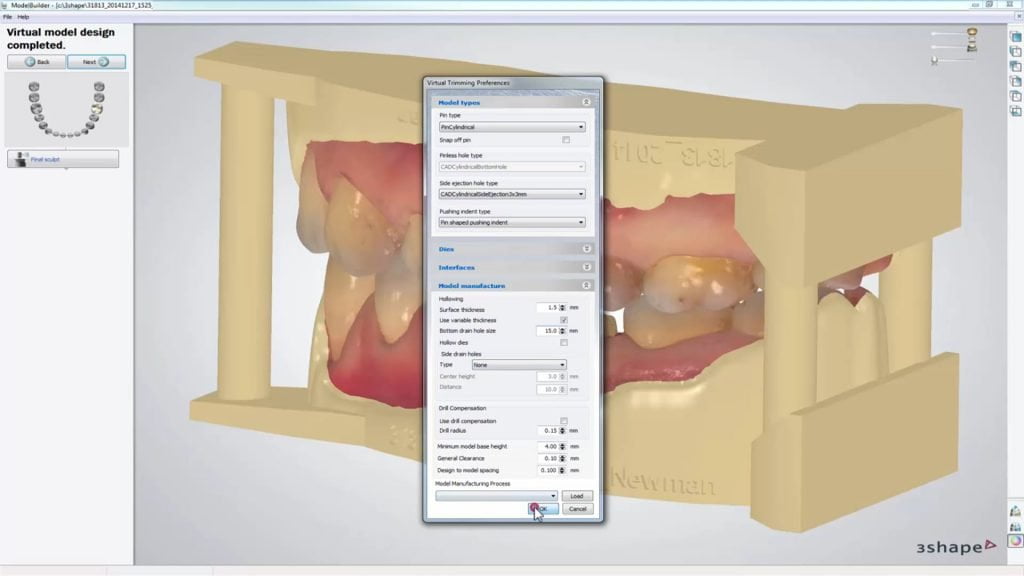Open Side drain holes Type dropdown
Screen dimensions: 1024x576
coord(518,365)
